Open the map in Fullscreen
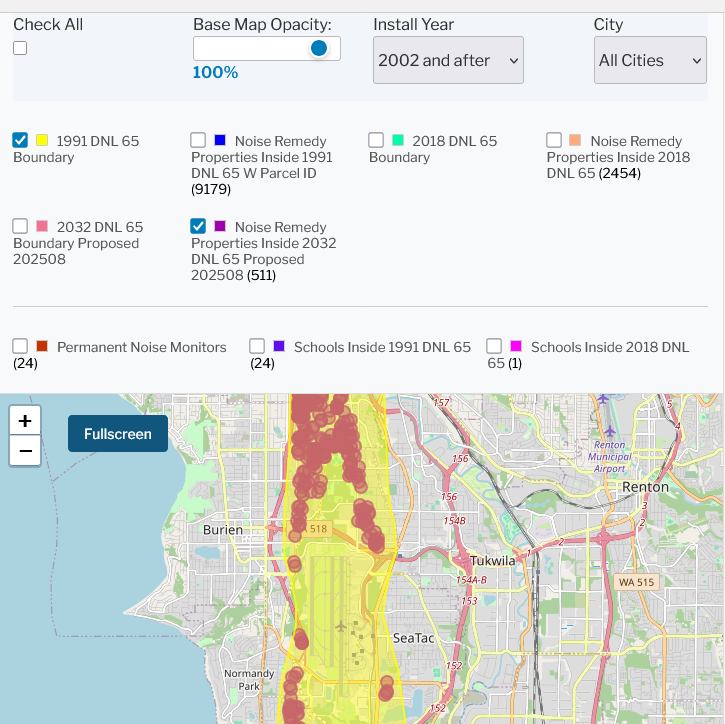The height and width of the screenshot is (724, 725). tap(118, 434)
